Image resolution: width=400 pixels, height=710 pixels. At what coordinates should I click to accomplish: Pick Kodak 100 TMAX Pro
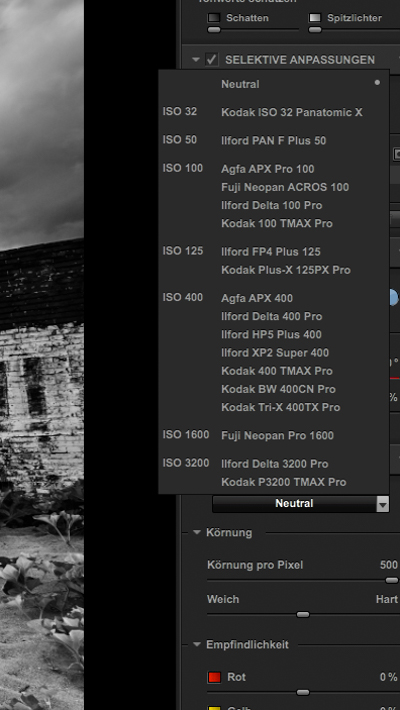pos(277,223)
